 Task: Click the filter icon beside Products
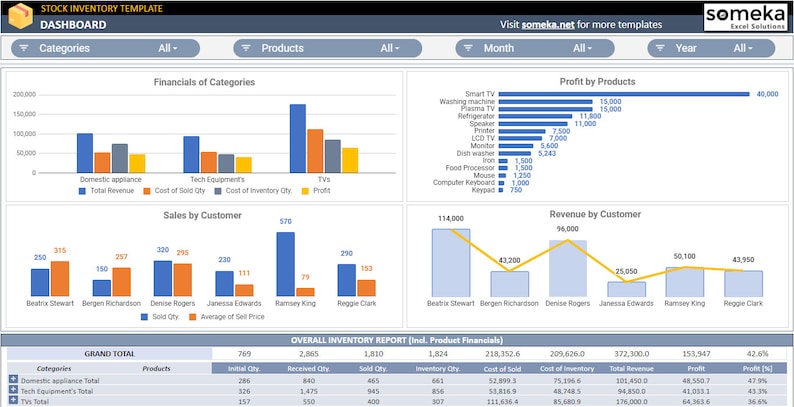pos(246,48)
